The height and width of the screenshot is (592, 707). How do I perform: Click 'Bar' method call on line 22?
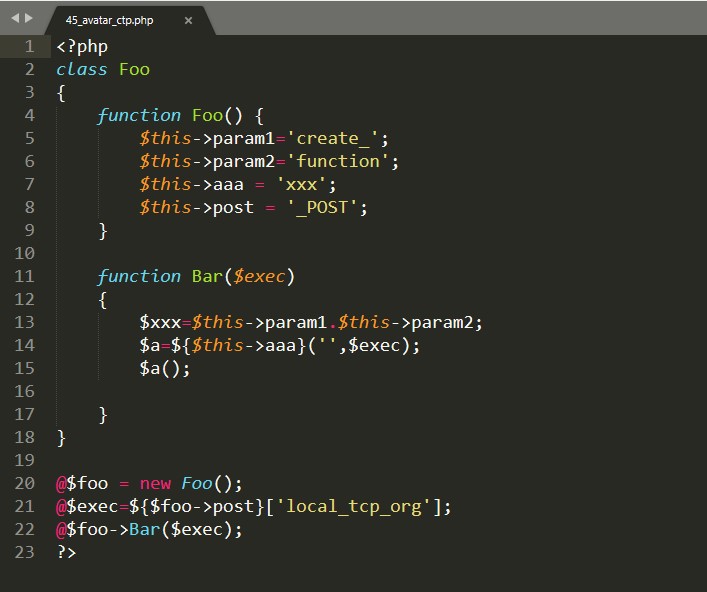145,529
